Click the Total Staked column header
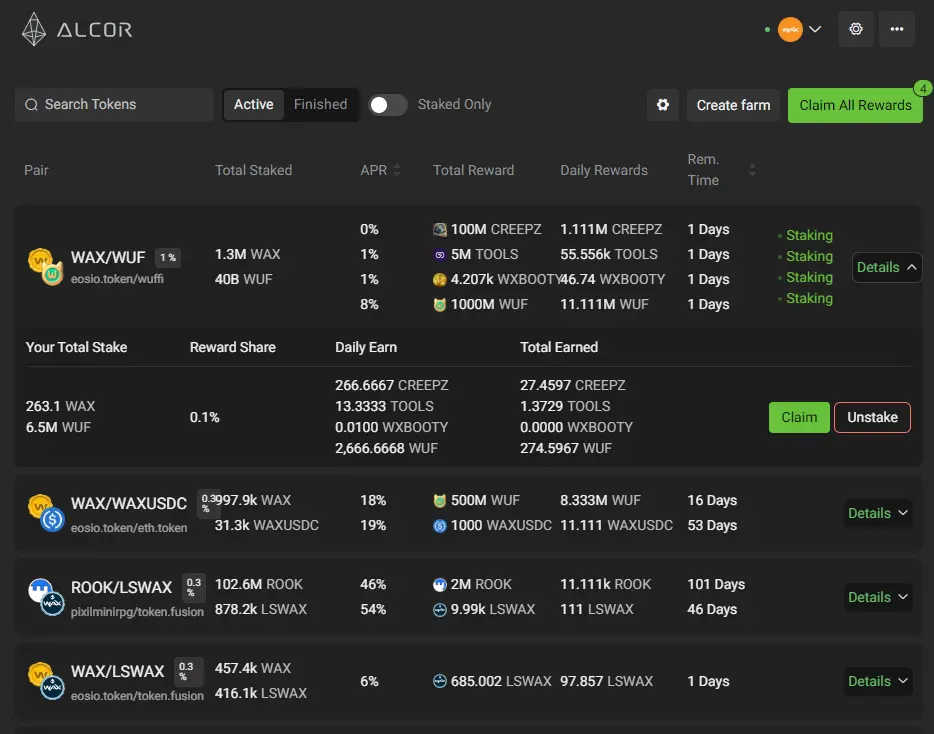Screen dimensions: 934x734 click(253, 170)
